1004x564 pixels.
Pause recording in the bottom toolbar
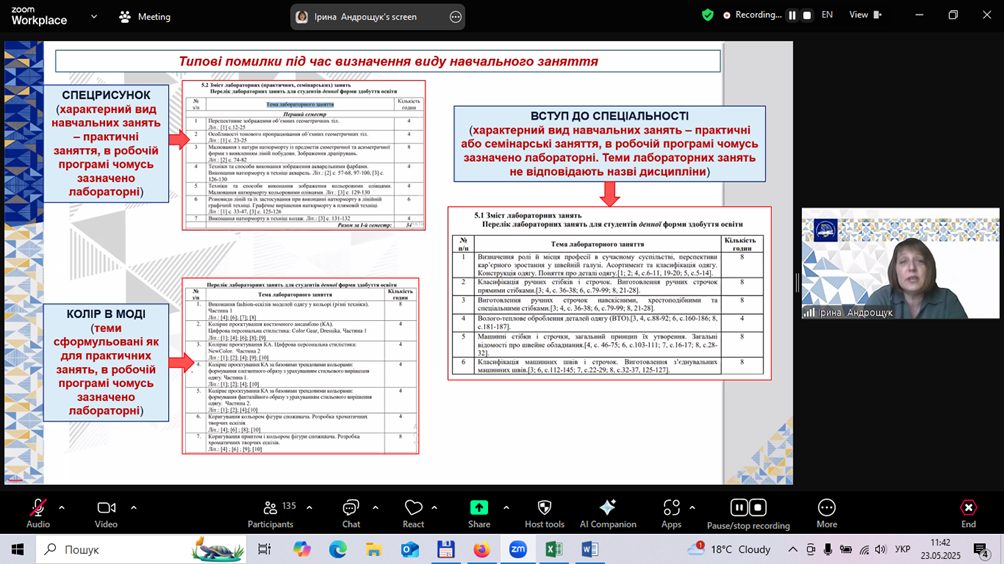739,508
